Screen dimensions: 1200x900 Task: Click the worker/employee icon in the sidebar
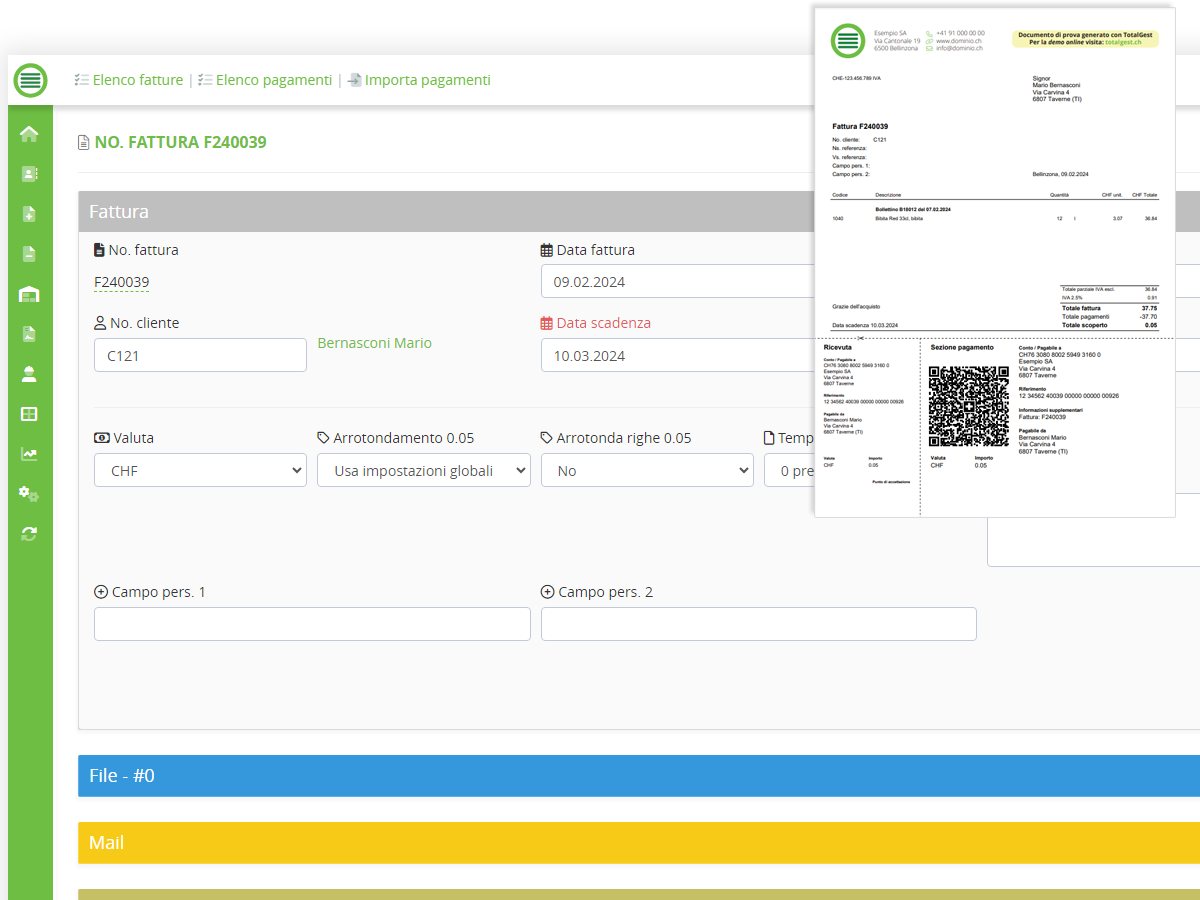29,373
